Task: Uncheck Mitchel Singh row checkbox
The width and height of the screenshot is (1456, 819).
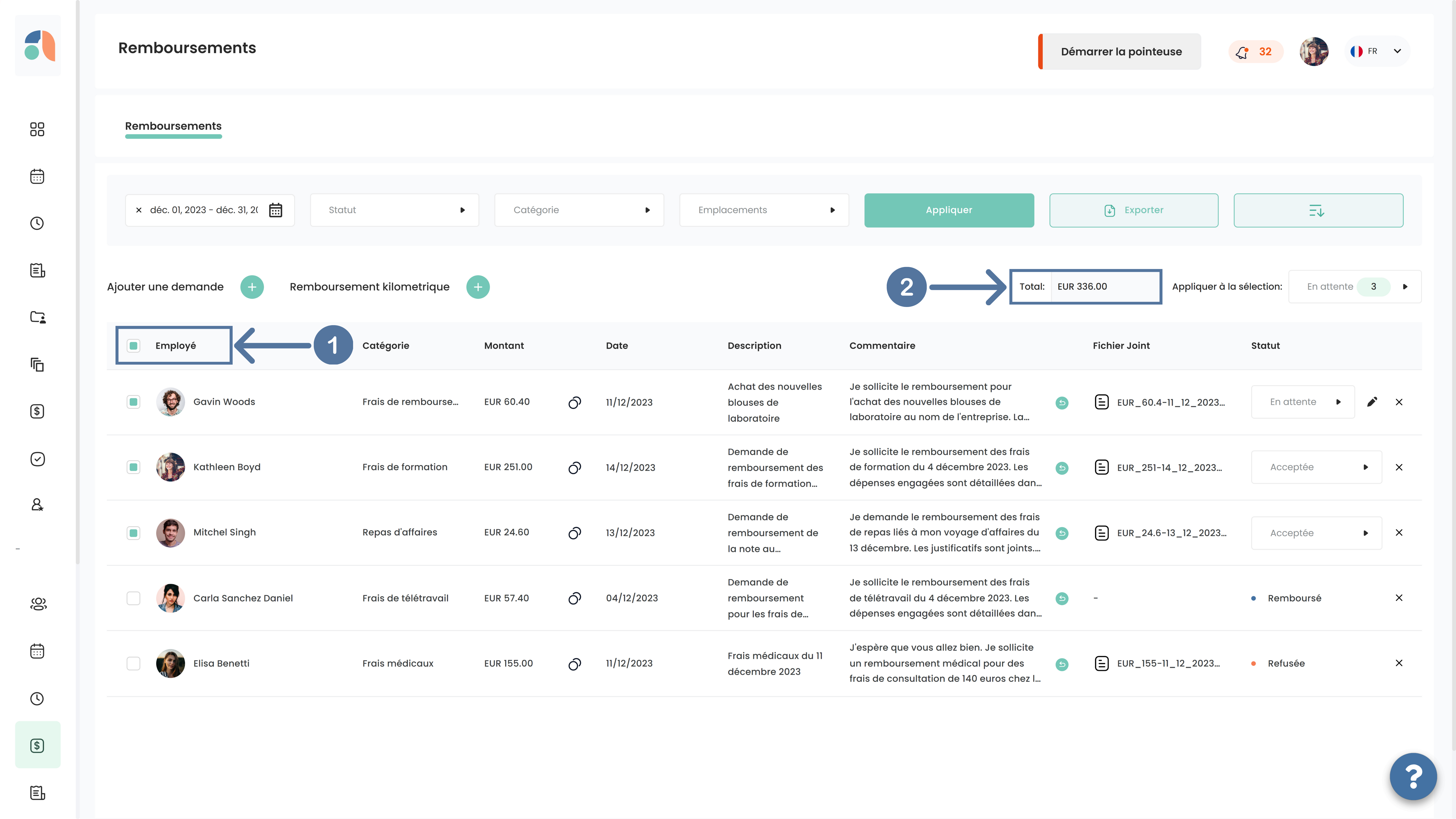Action: pyautogui.click(x=133, y=532)
